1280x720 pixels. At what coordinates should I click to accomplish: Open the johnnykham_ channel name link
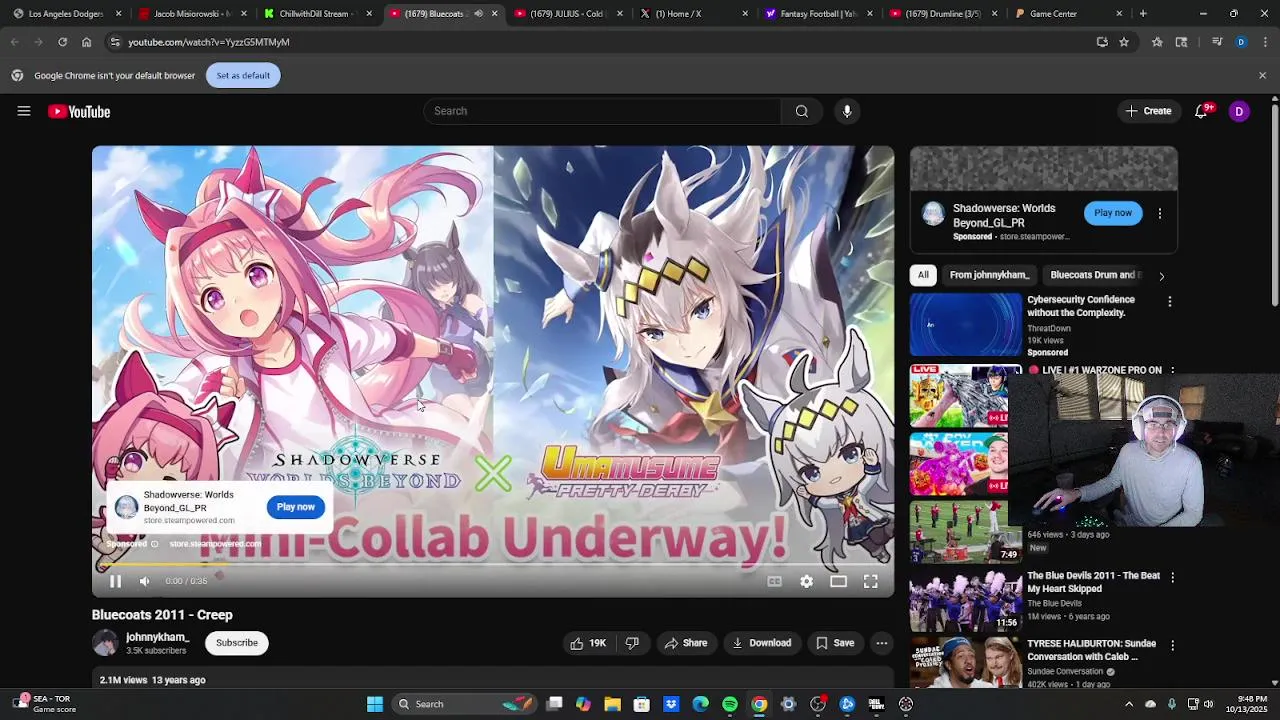pos(157,637)
